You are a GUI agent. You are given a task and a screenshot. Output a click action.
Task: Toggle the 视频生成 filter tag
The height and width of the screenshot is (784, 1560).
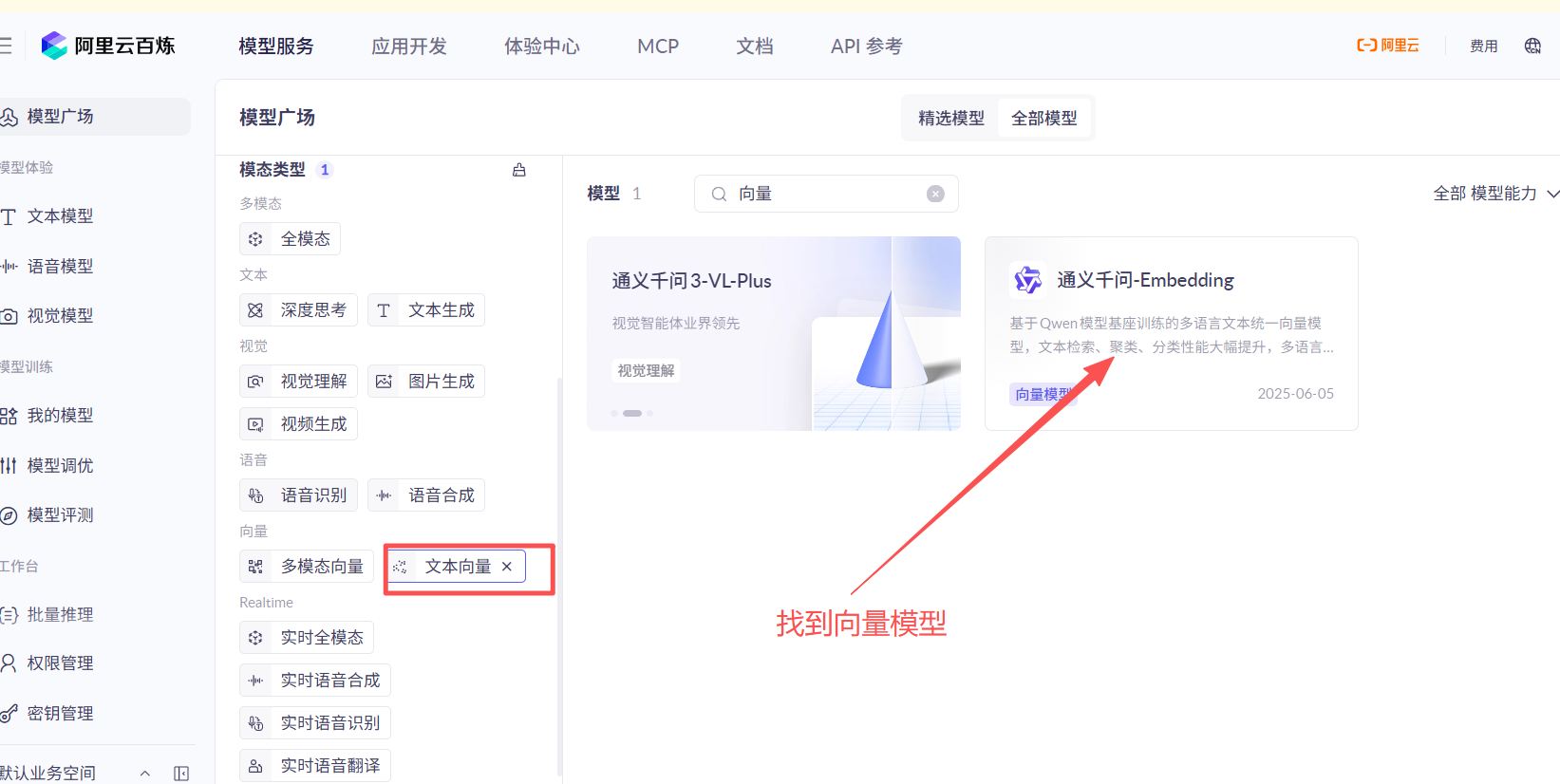[x=298, y=424]
